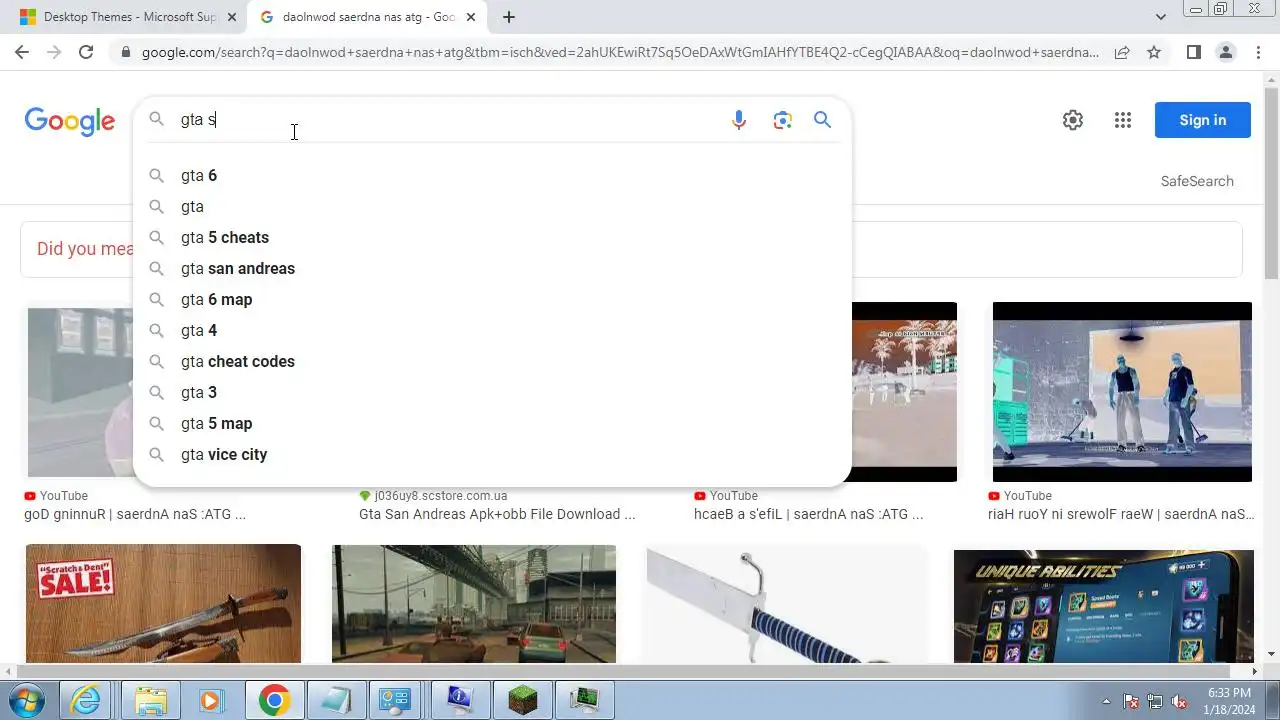Click the URL address bar
The height and width of the screenshot is (720, 1280).
pos(620,52)
